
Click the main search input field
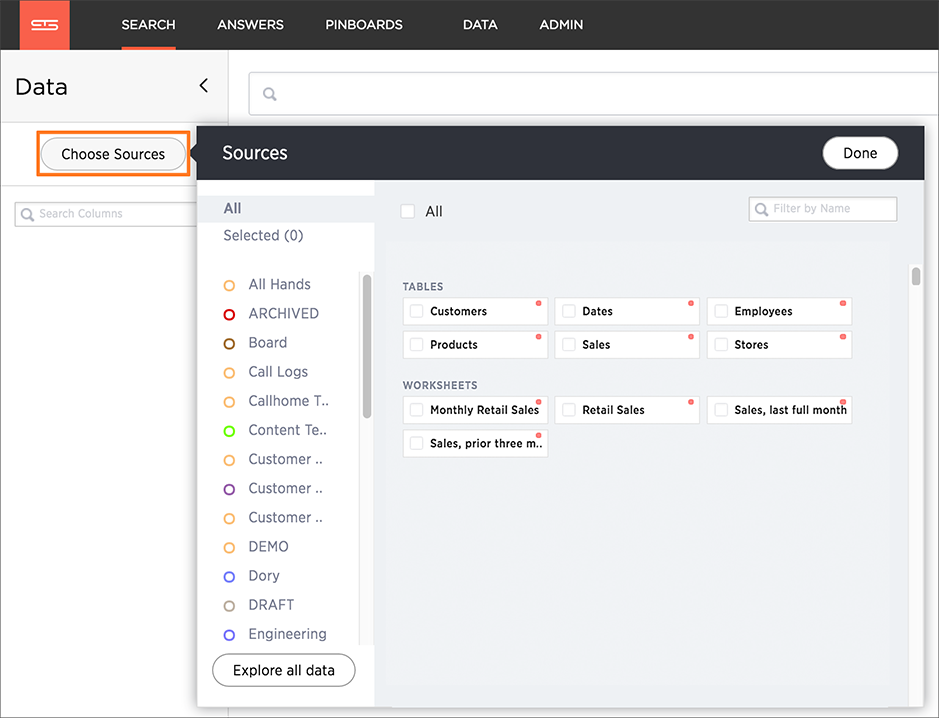tap(593, 94)
